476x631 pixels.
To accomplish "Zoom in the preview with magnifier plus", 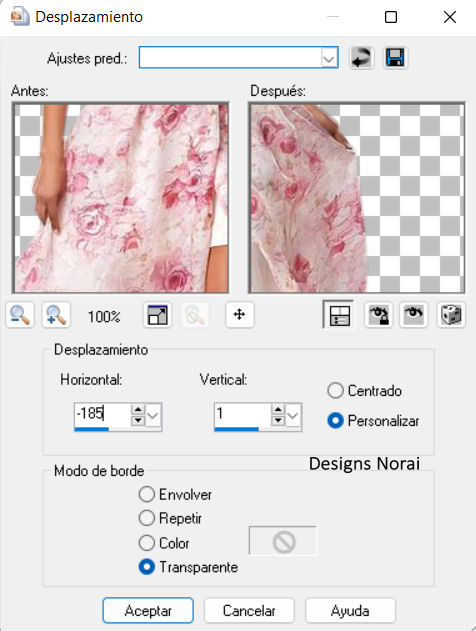I will [56, 315].
